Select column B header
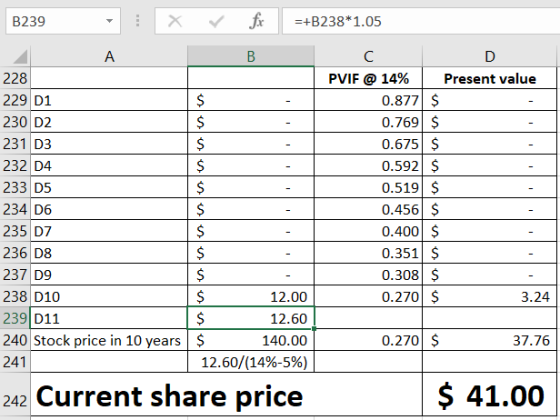This screenshot has width=560, height=420. [x=251, y=56]
